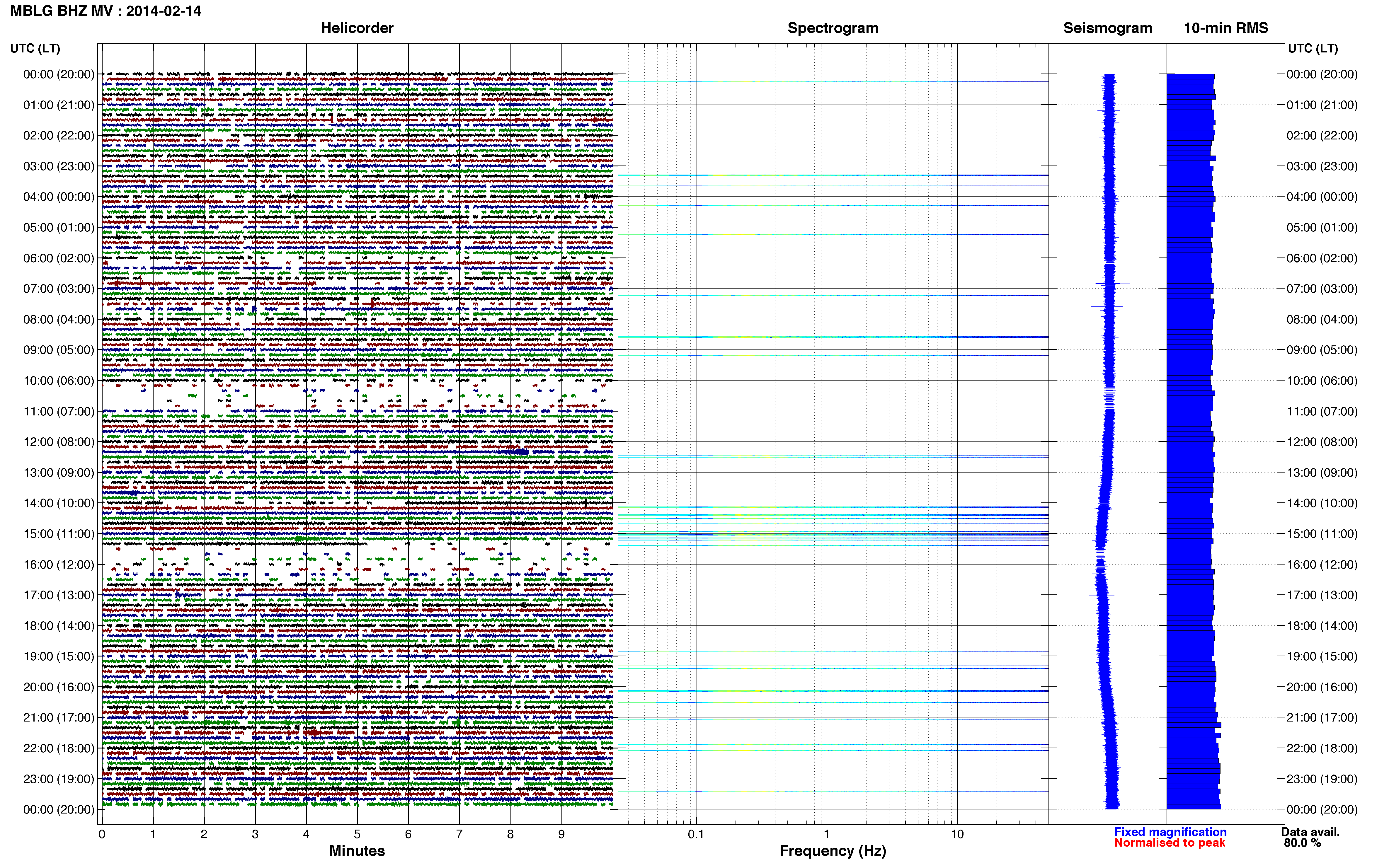
Task: Select the 16:00 (12:00) label right of RMS panel
Action: [1322, 565]
